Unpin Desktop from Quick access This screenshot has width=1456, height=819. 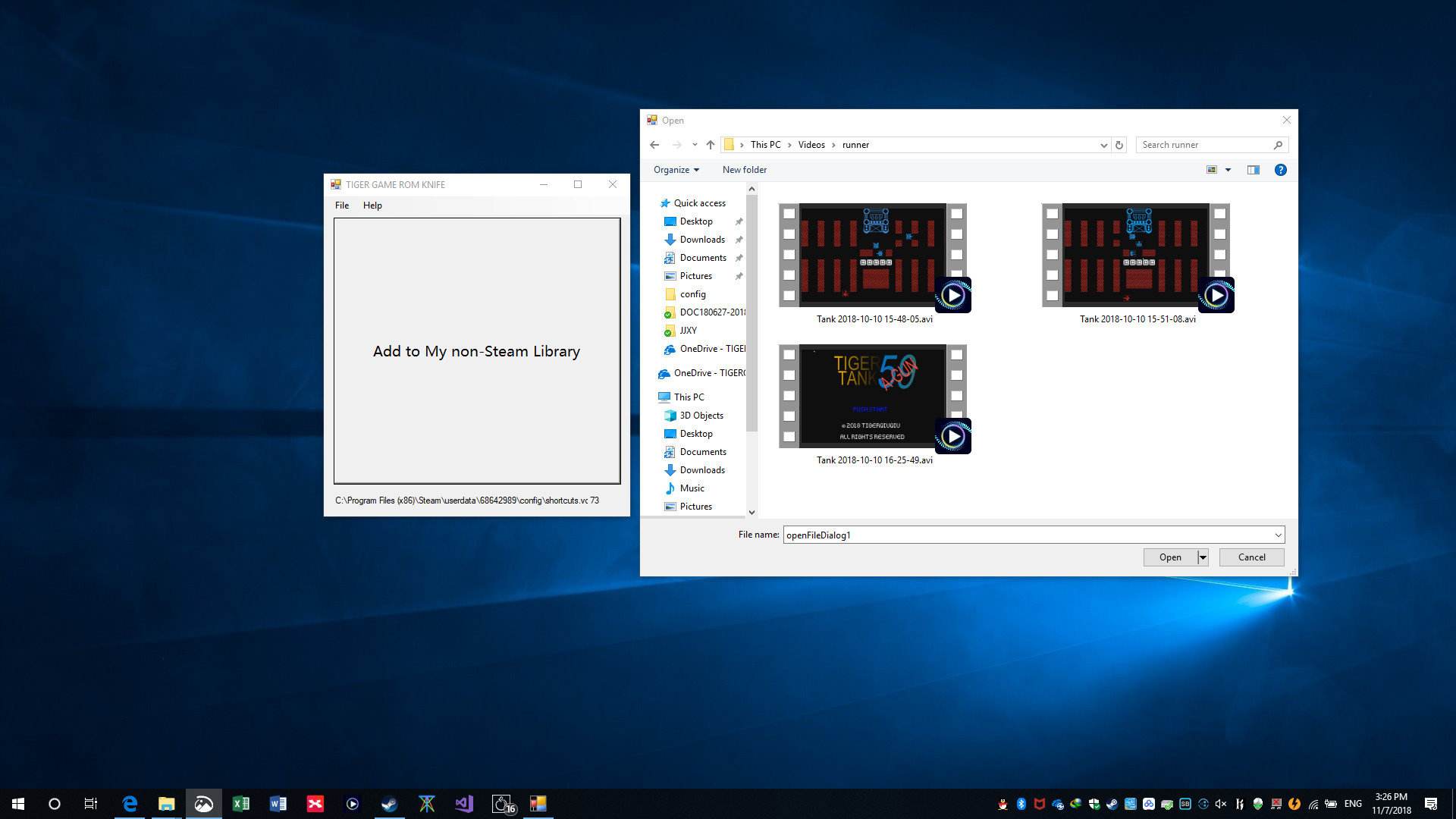click(739, 221)
